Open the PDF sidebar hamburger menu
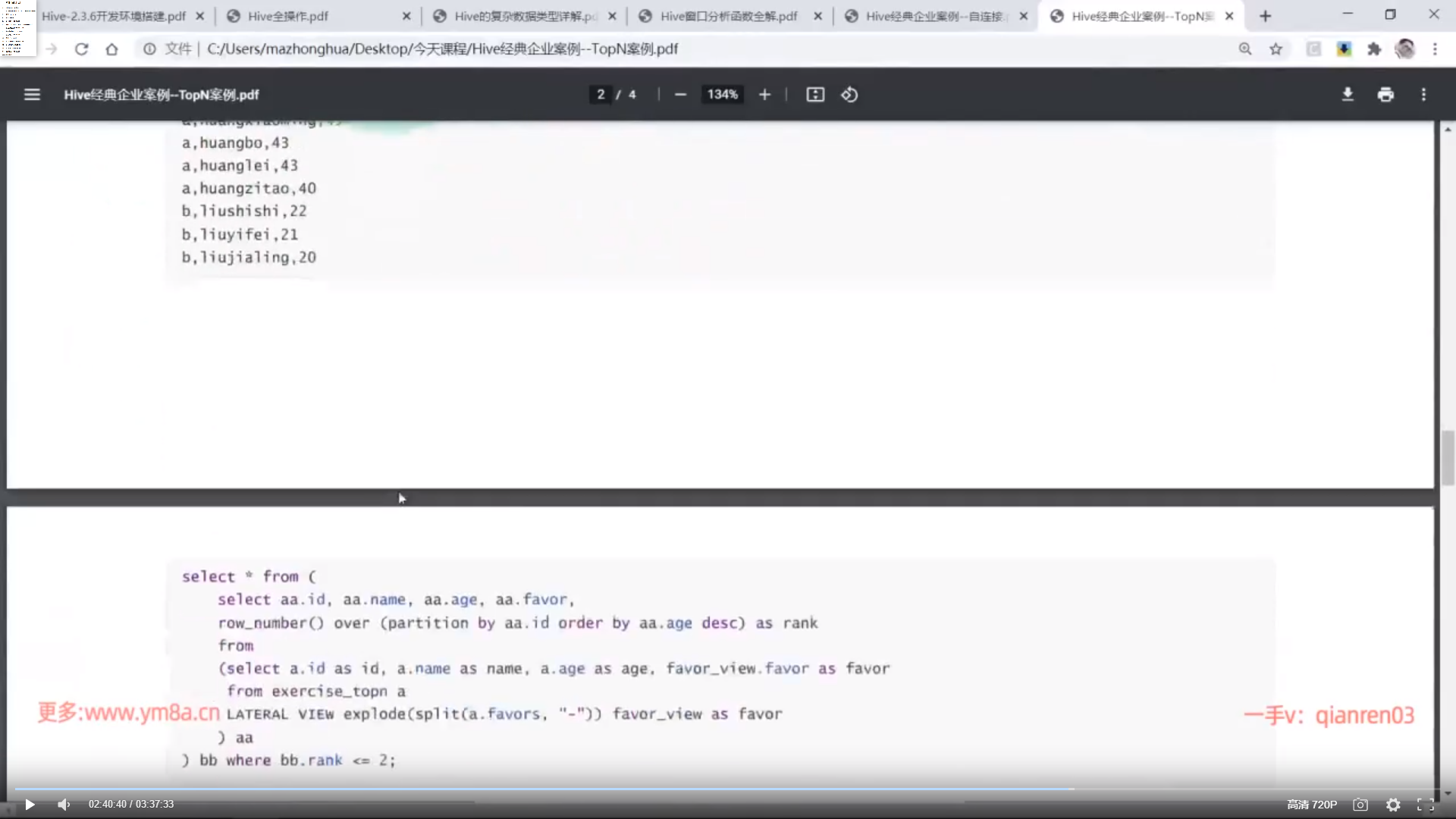Screen dimensions: 1456x819 pyautogui.click(x=32, y=95)
